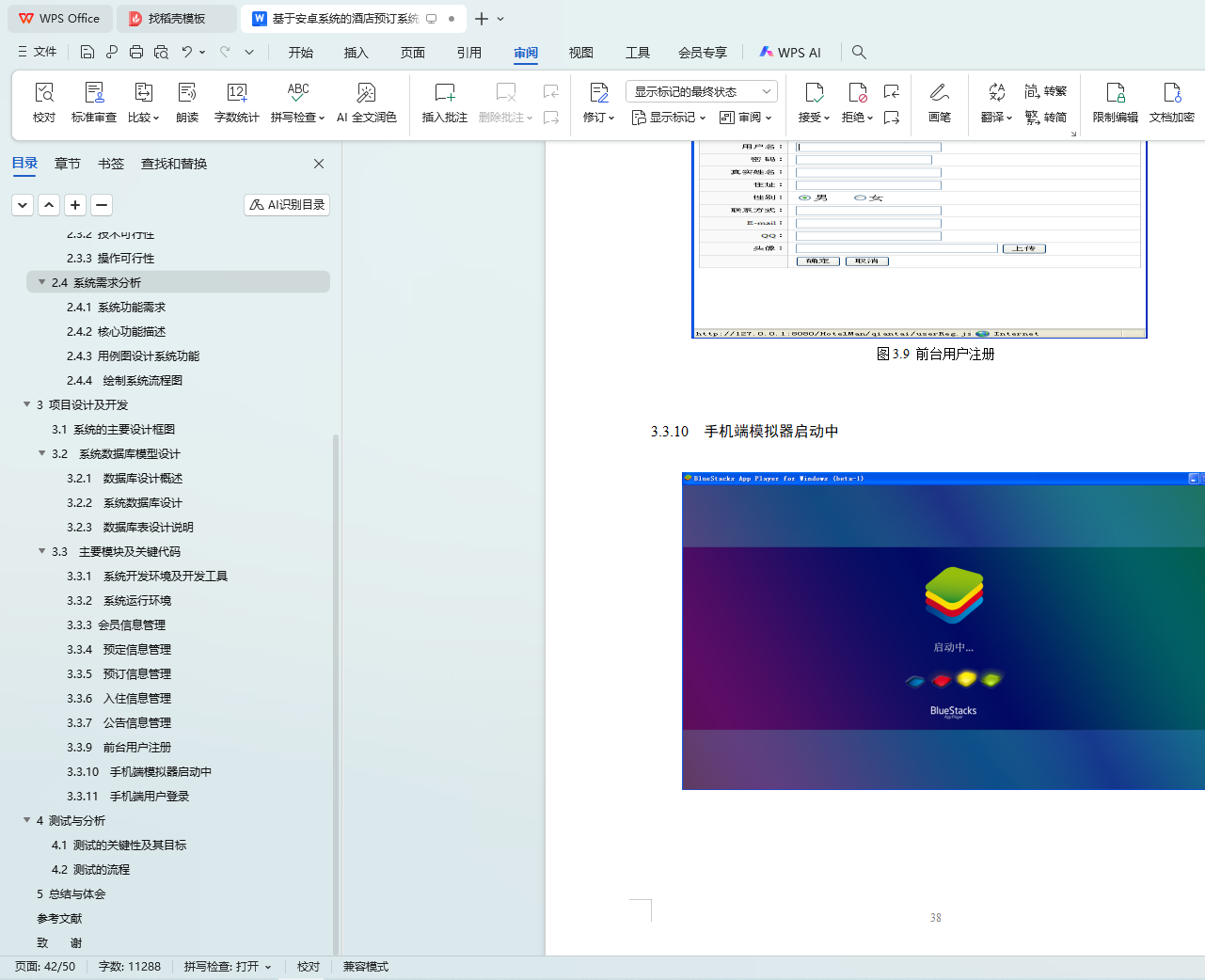Go to 3.3.11 手机端用户登录 outline entry
The width and height of the screenshot is (1205, 980).
point(128,796)
